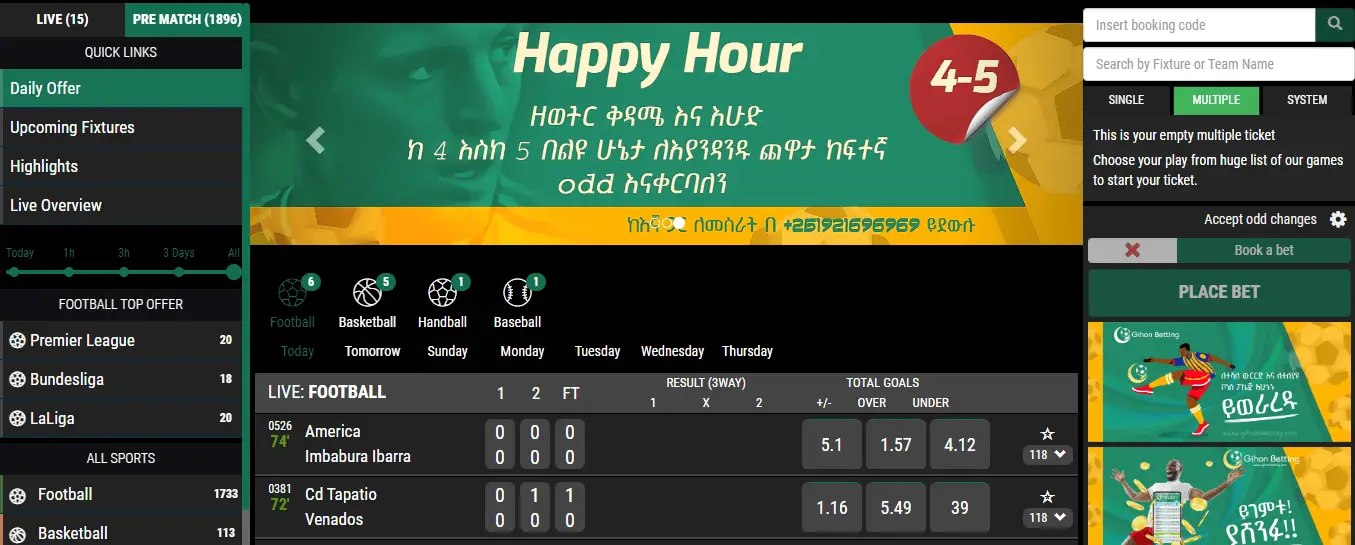Click the Book a bet button

(x=1264, y=250)
